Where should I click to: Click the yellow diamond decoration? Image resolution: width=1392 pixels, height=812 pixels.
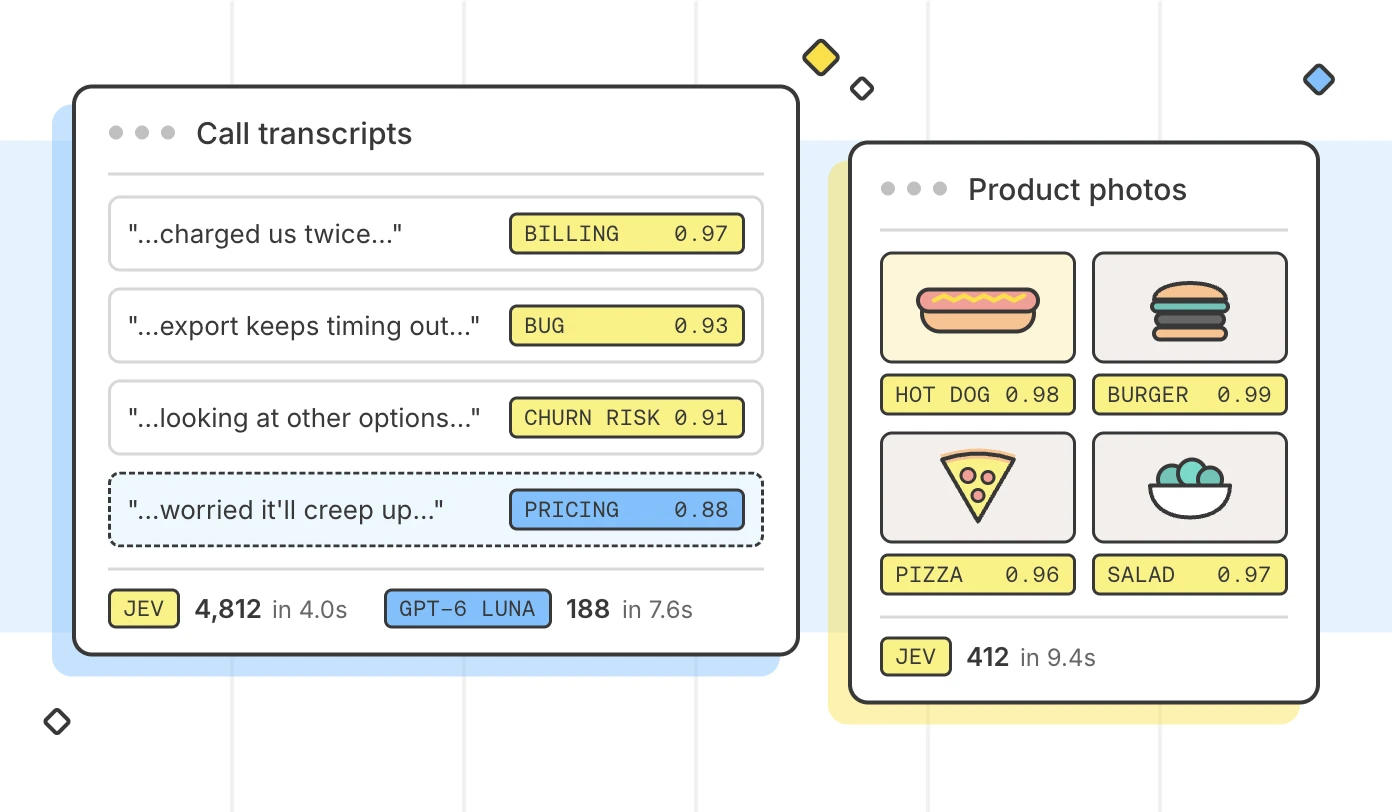point(821,57)
